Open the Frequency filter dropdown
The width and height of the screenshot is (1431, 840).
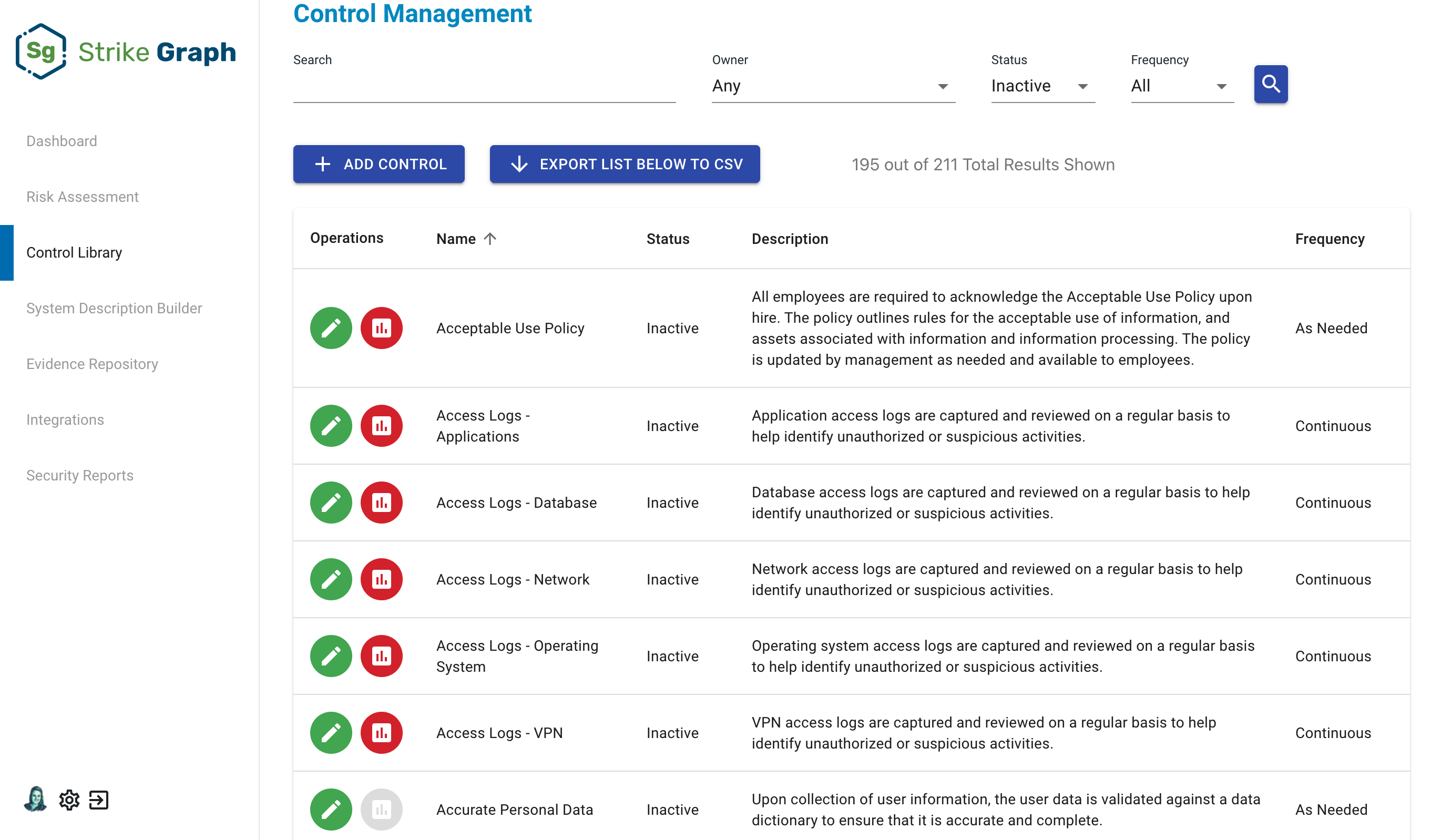[1182, 86]
